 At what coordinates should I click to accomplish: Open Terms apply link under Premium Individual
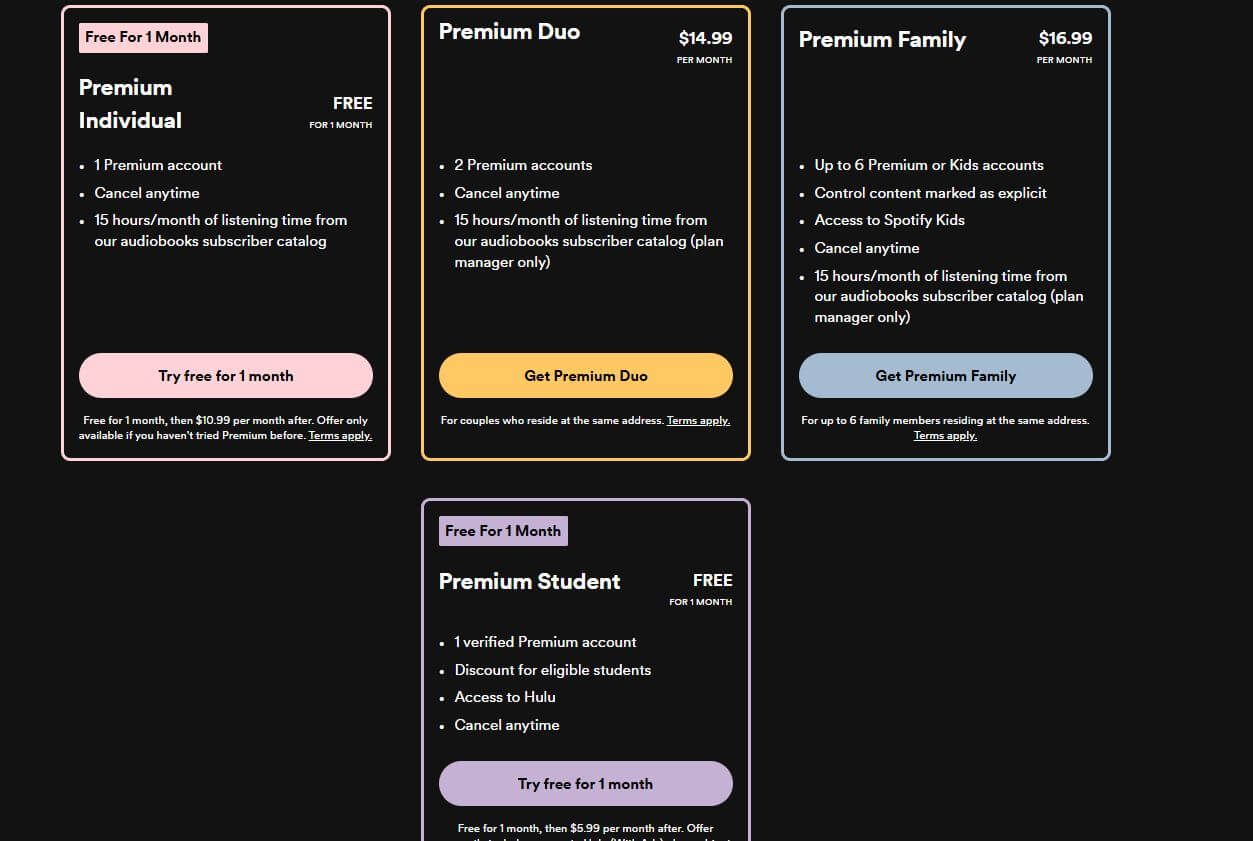pos(340,435)
